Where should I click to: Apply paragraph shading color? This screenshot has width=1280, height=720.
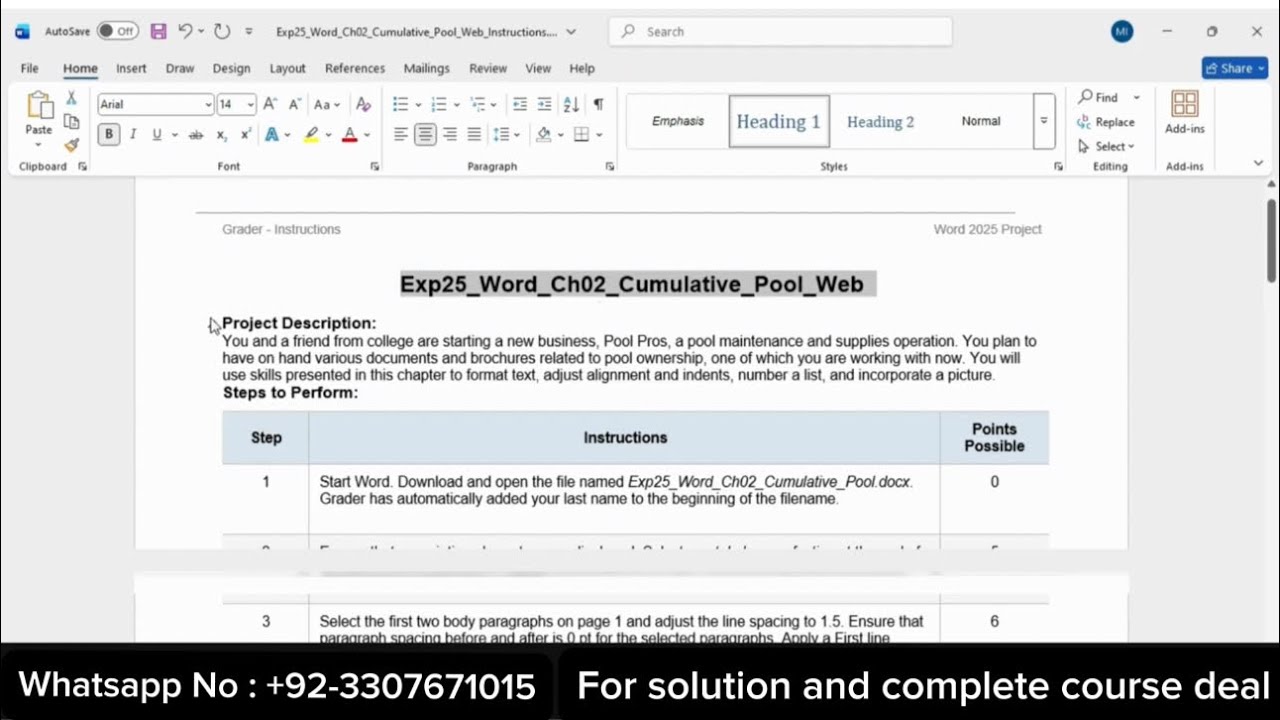(543, 134)
